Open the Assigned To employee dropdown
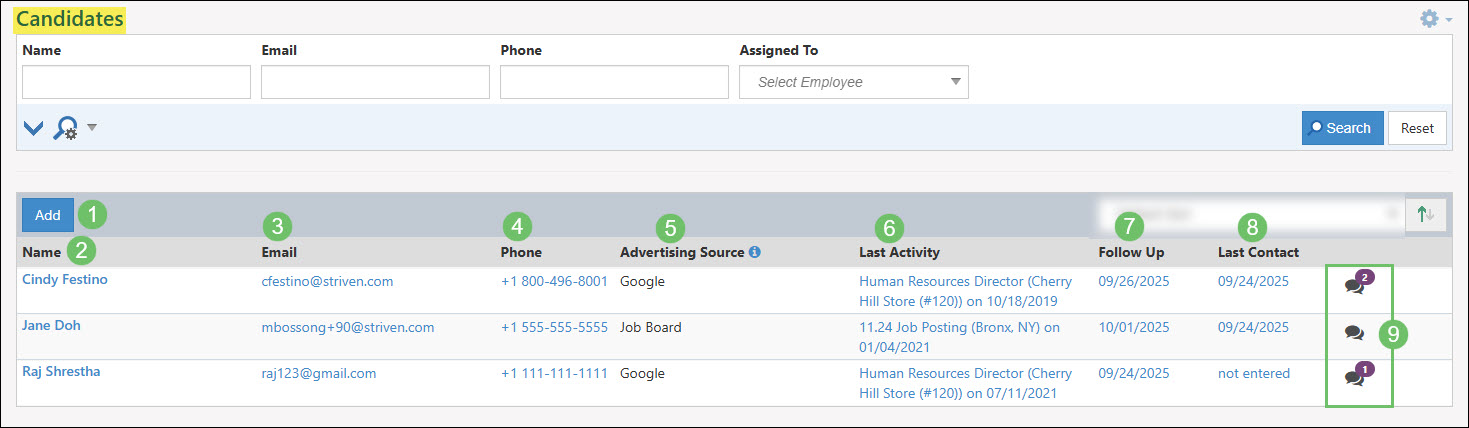 (853, 82)
